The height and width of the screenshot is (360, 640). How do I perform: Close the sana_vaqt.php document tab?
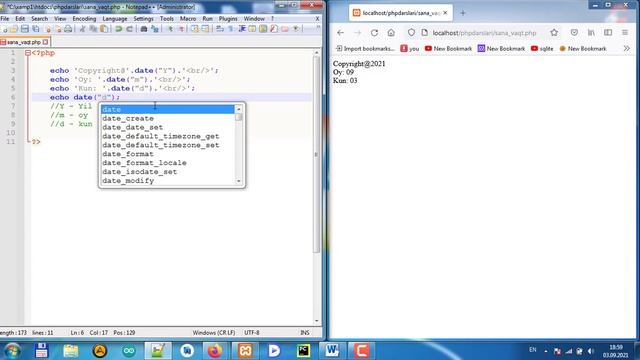(45, 42)
